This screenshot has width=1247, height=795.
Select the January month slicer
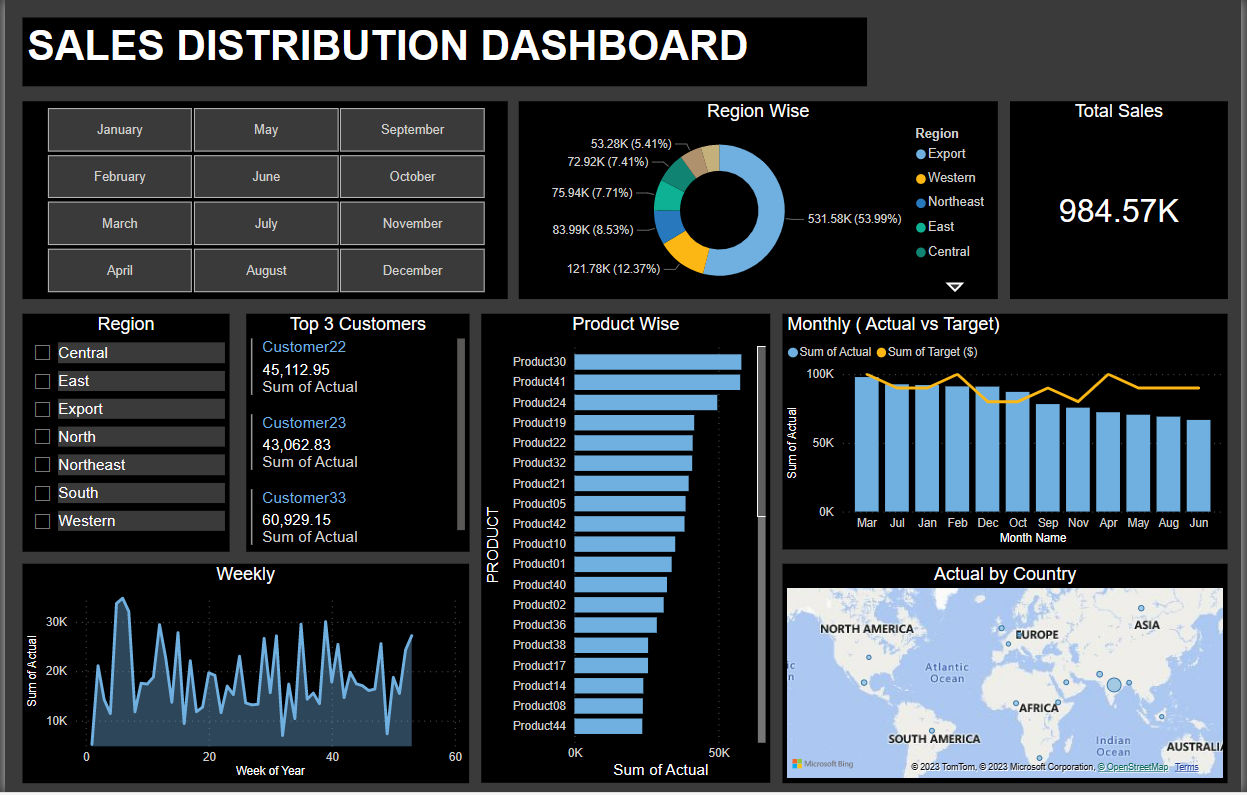pos(120,130)
